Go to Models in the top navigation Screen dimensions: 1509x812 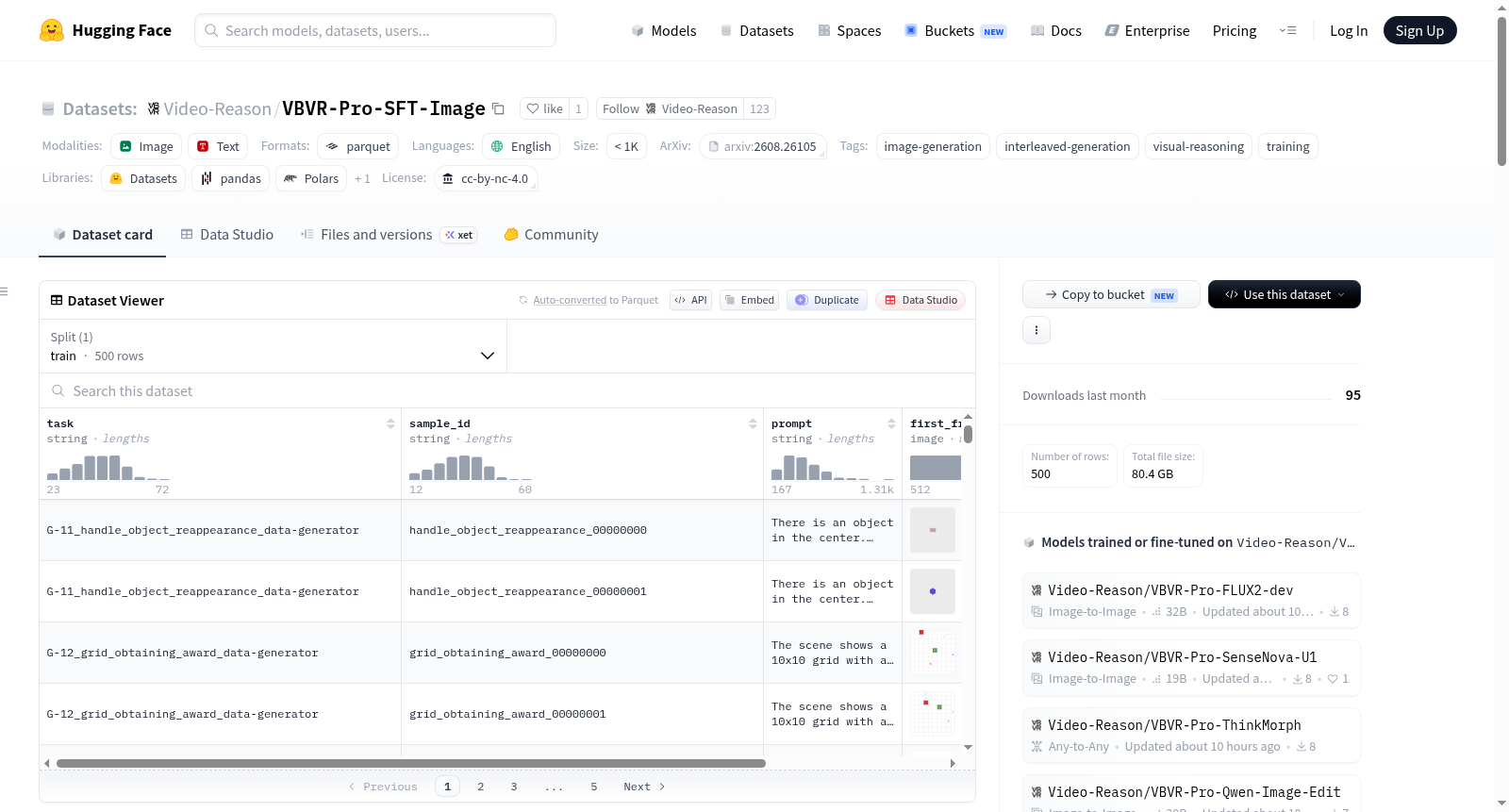tap(664, 30)
